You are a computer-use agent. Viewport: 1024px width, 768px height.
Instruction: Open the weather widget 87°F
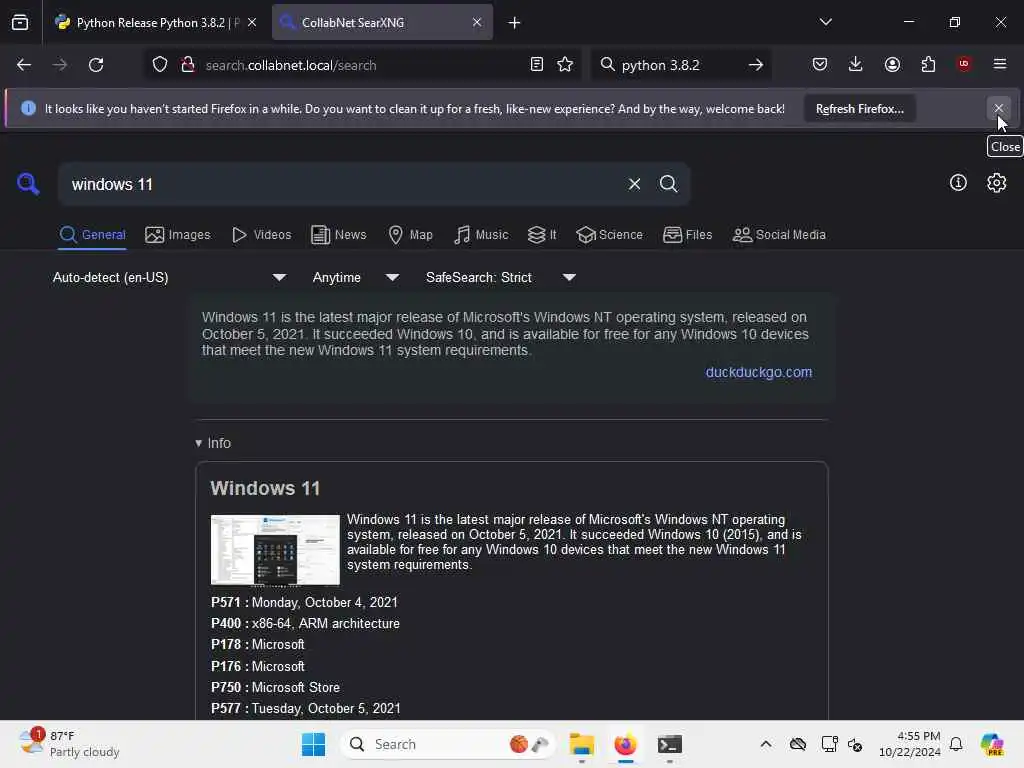[70, 744]
